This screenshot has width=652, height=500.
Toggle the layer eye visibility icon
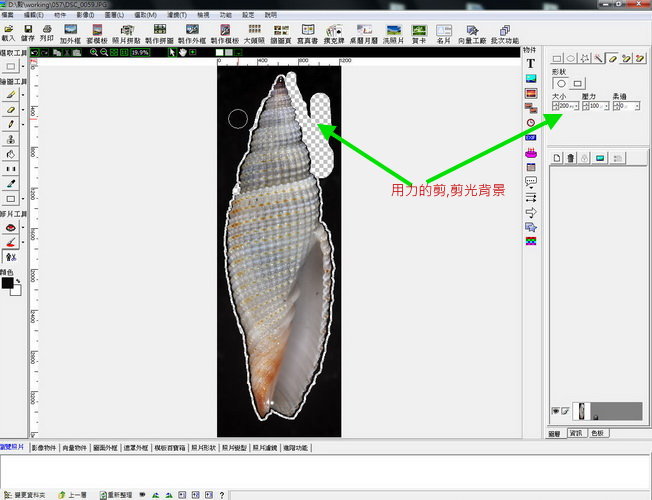tap(555, 411)
